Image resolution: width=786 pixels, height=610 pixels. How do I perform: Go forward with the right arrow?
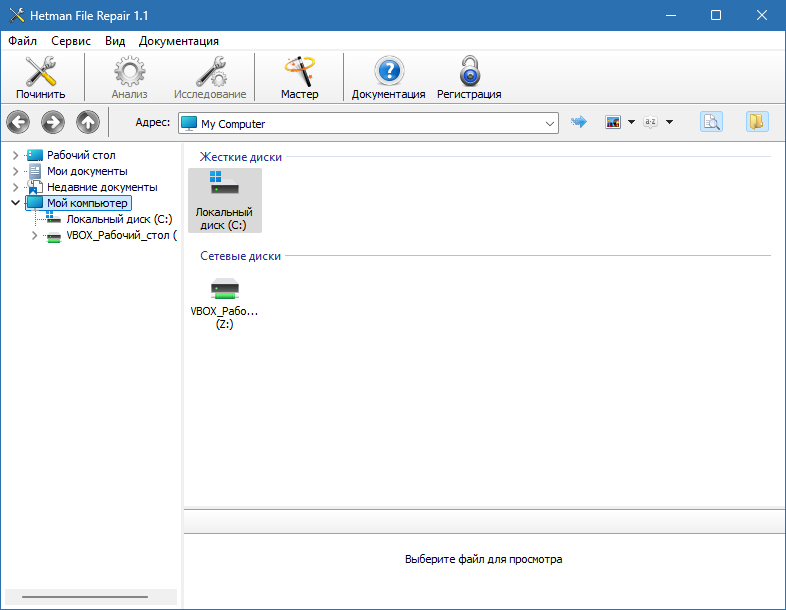coord(53,122)
